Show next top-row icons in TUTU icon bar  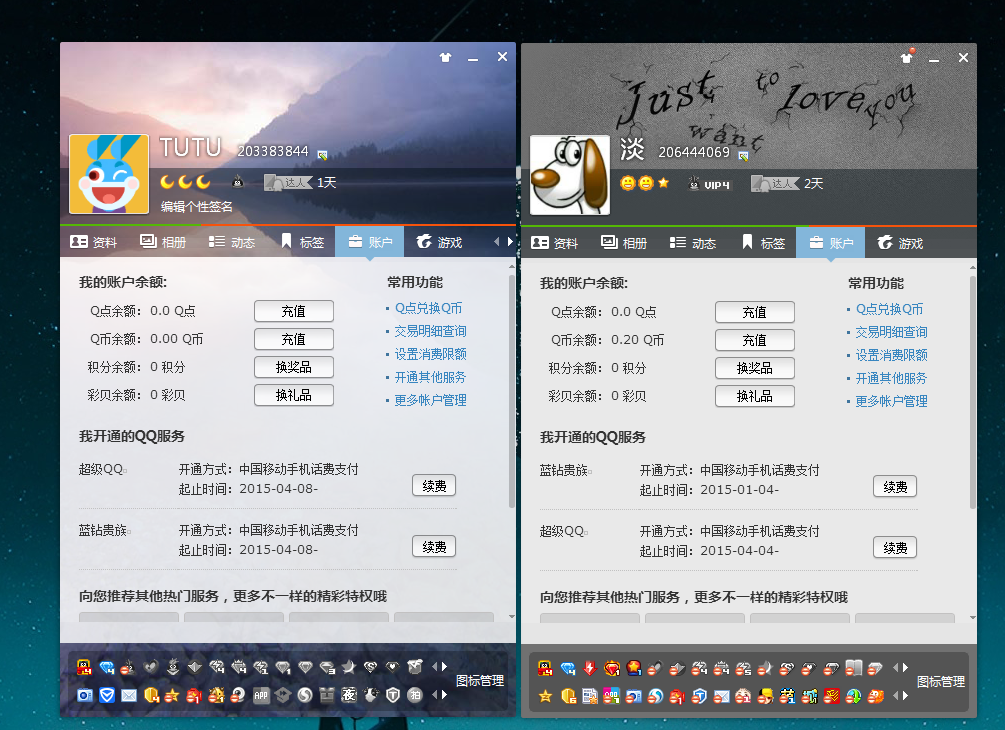(445, 667)
